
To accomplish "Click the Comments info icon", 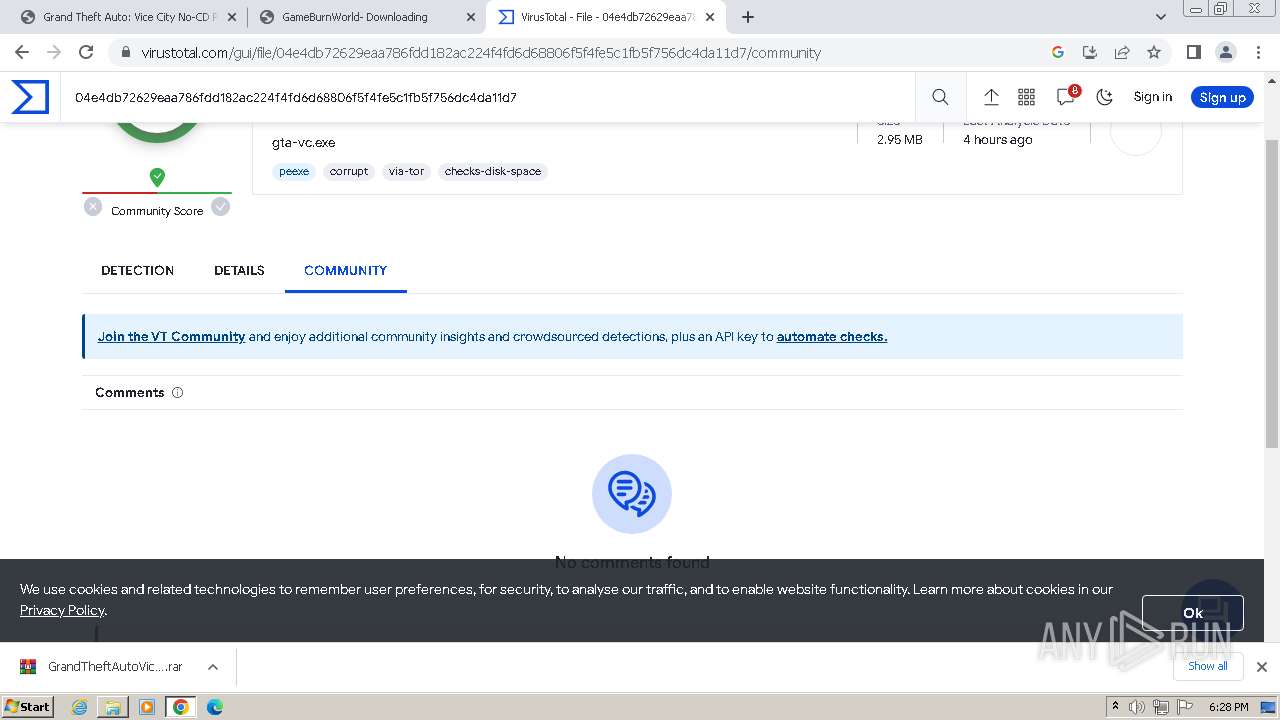I will (x=178, y=393).
